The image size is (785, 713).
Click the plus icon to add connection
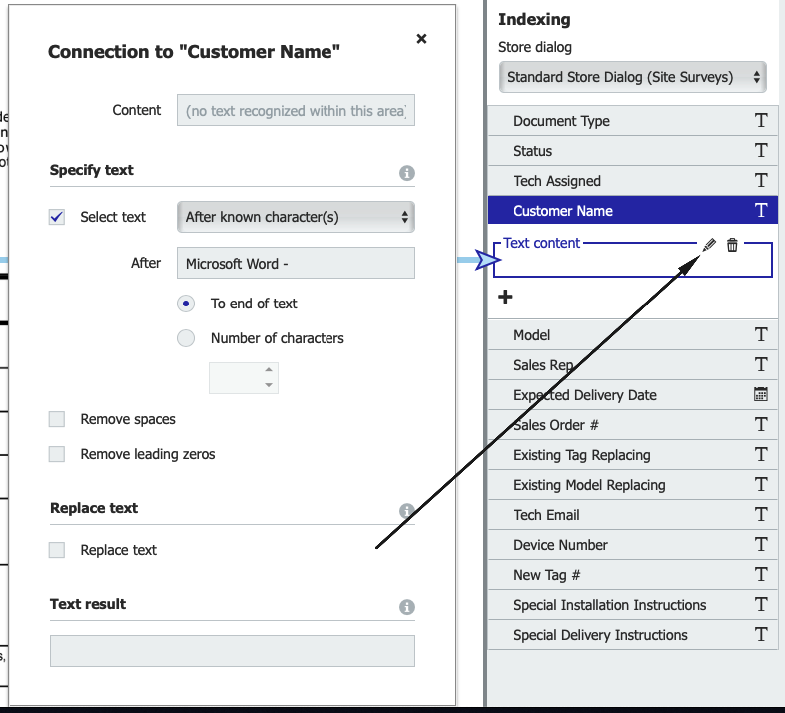tap(505, 297)
